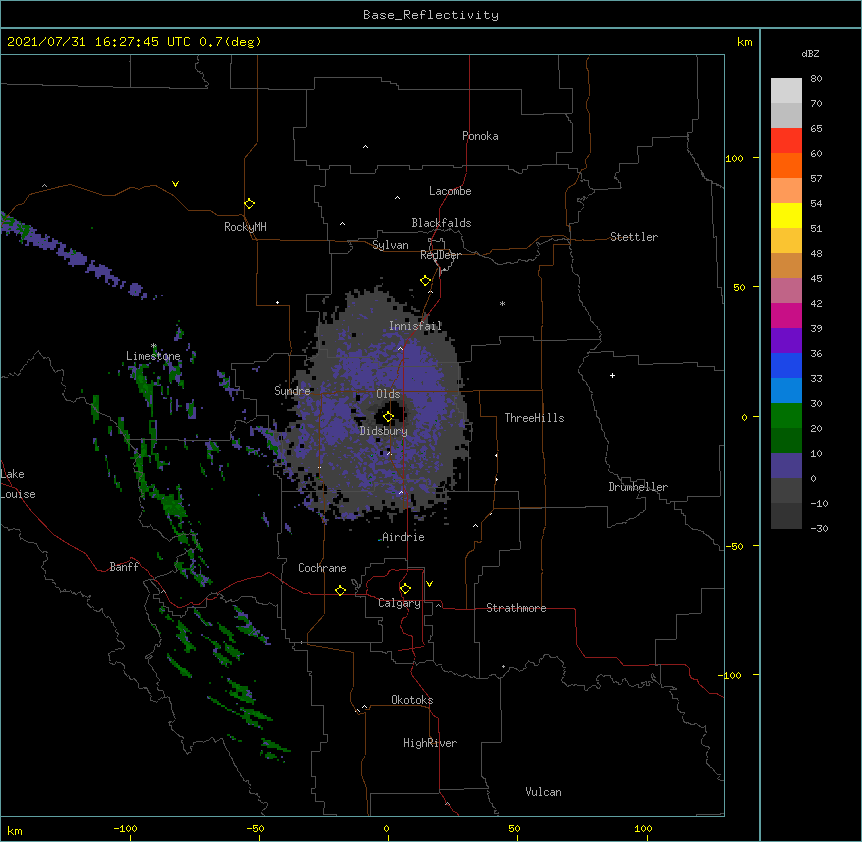Click the white plus marker north of Drumheller
This screenshot has height=842, width=862.
coord(612,375)
